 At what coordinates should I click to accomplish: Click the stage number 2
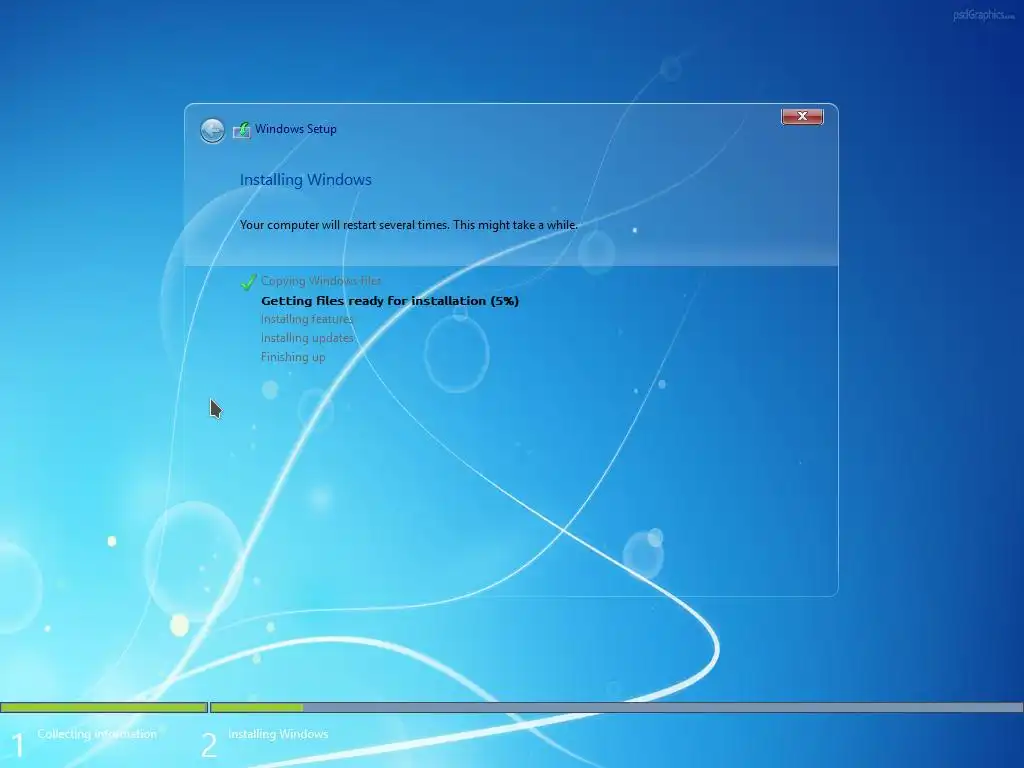209,745
